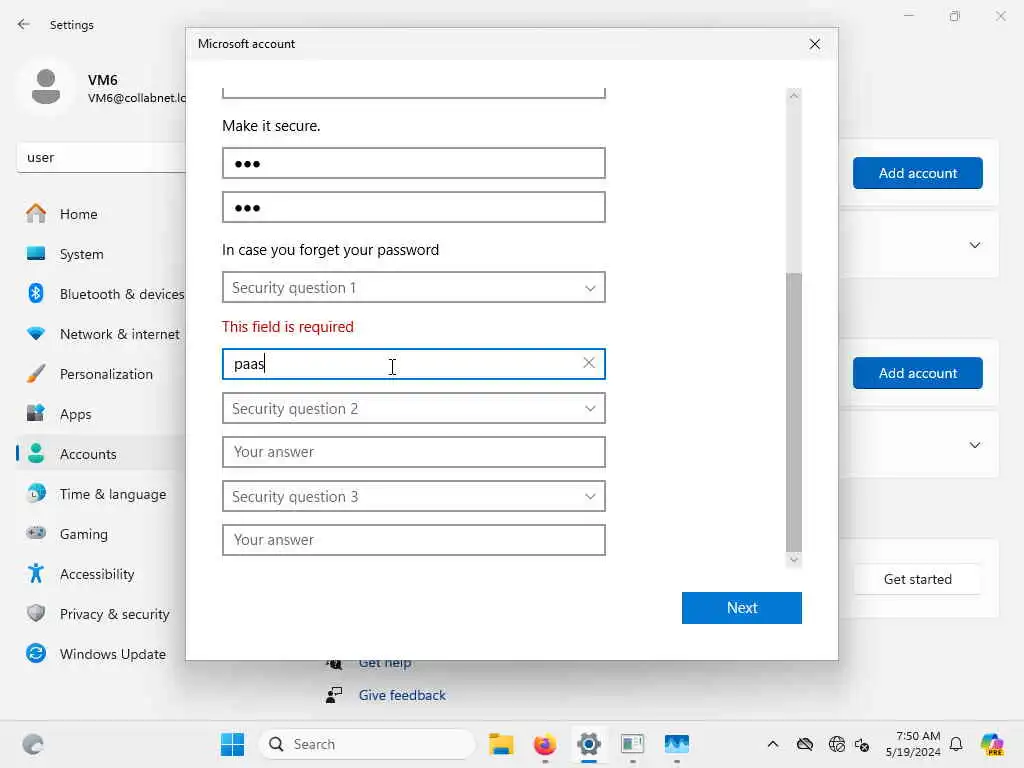
Task: Click the upper Add account button
Action: click(x=917, y=173)
